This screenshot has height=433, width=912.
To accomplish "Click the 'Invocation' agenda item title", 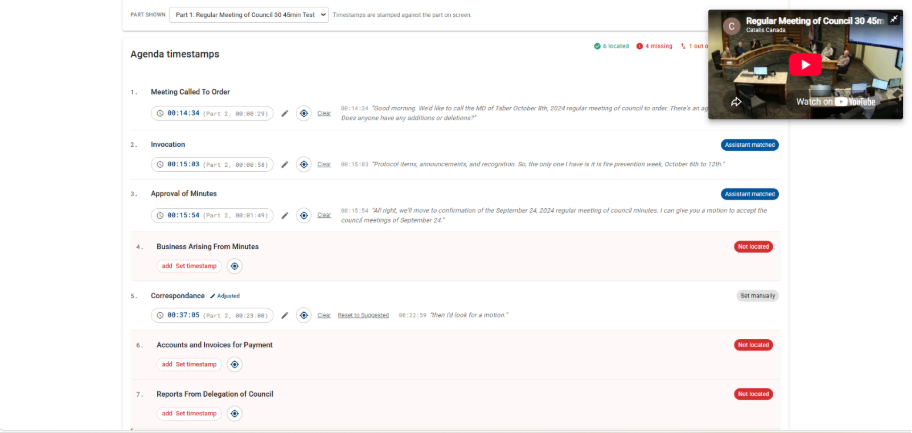I will [168, 144].
